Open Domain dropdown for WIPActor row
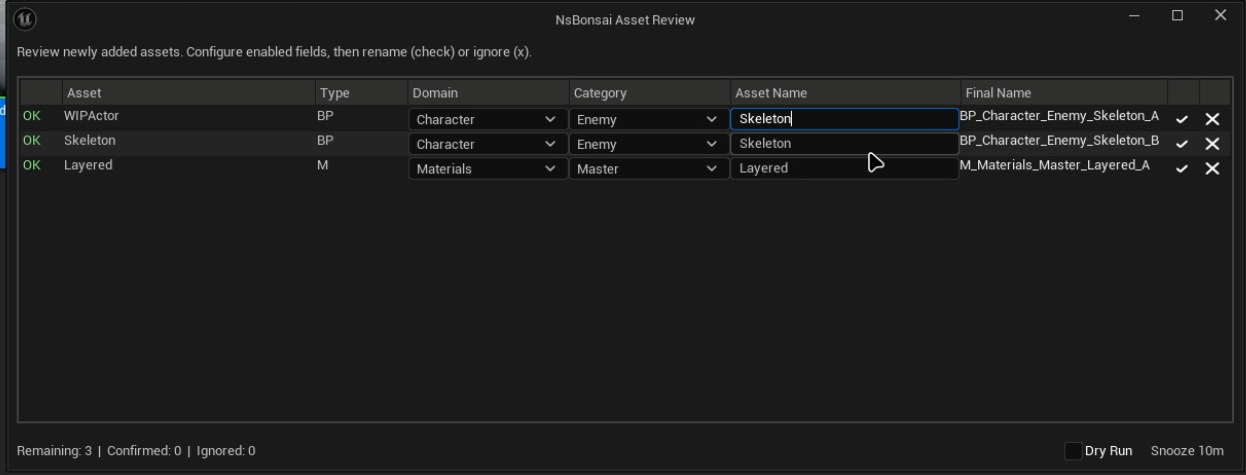 click(x=486, y=119)
